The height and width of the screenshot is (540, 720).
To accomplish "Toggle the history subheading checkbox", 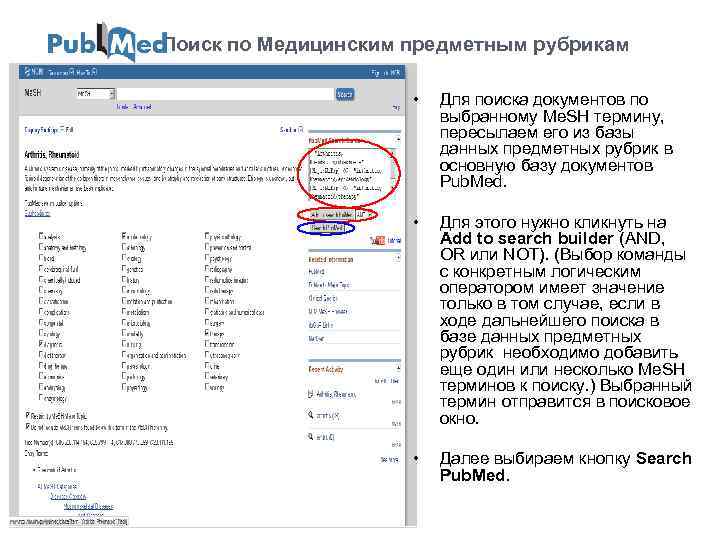I will pos(124,280).
